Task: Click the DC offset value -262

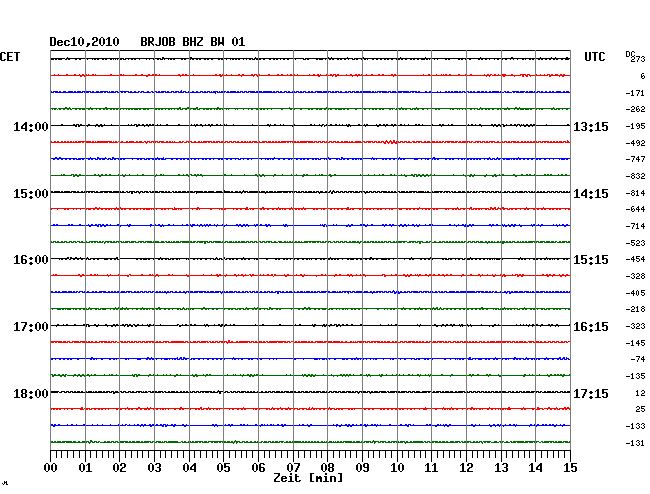Action: point(635,109)
